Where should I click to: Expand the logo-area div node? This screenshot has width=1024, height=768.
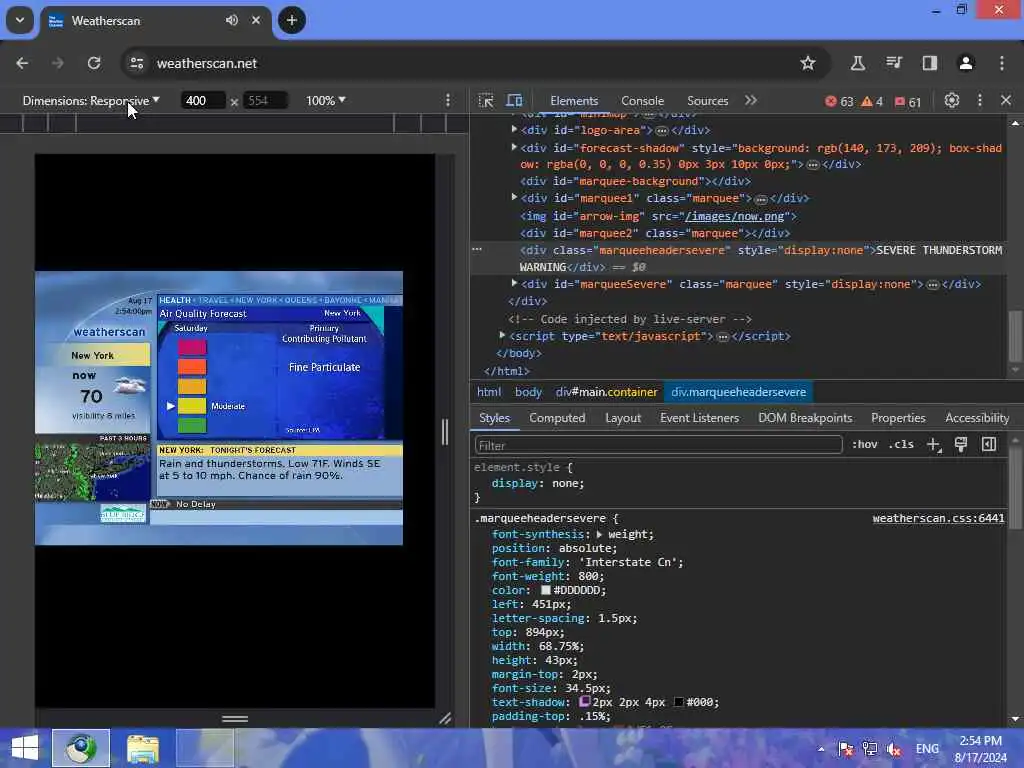click(x=514, y=129)
